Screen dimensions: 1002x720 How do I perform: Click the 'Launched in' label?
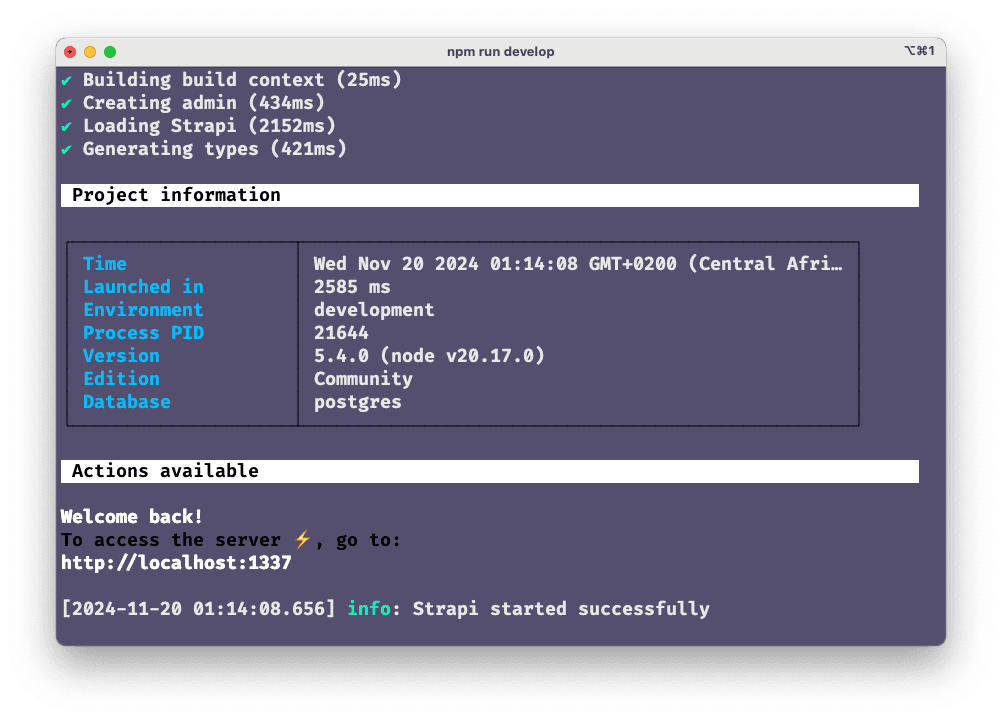(144, 287)
